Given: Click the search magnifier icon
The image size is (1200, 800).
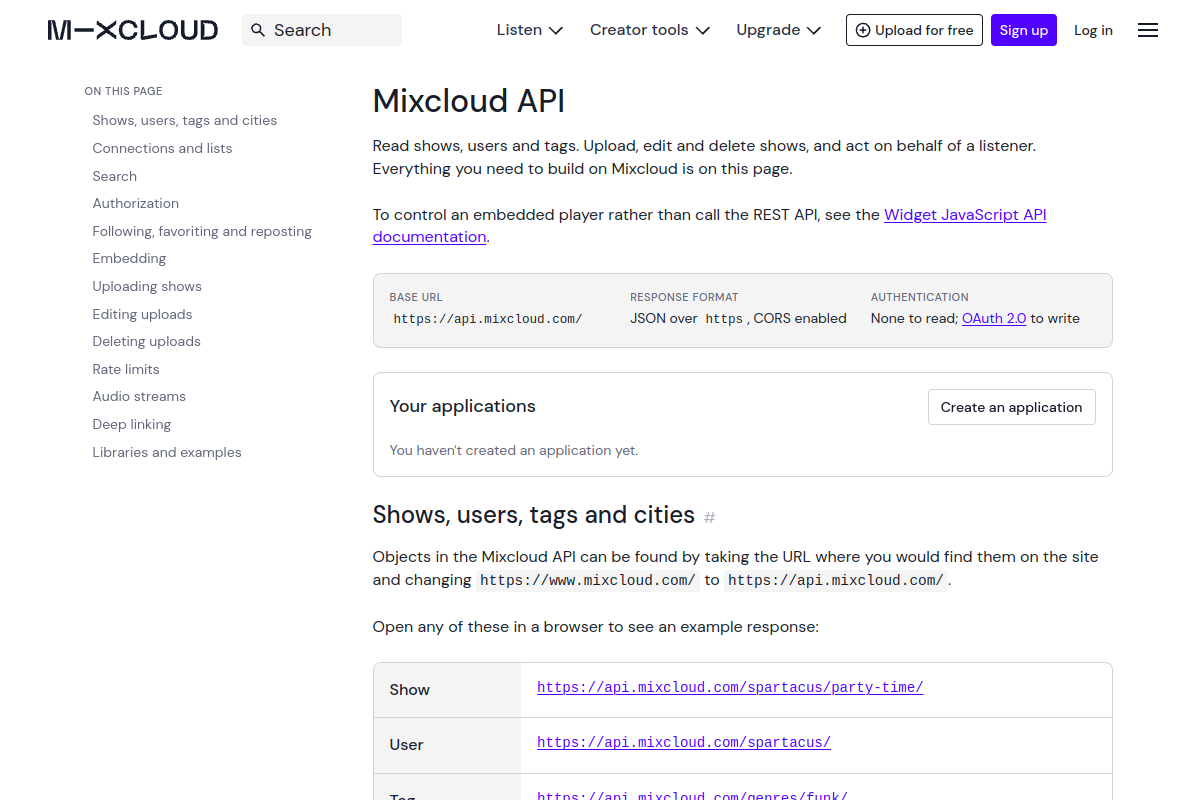Looking at the screenshot, I should coord(258,30).
